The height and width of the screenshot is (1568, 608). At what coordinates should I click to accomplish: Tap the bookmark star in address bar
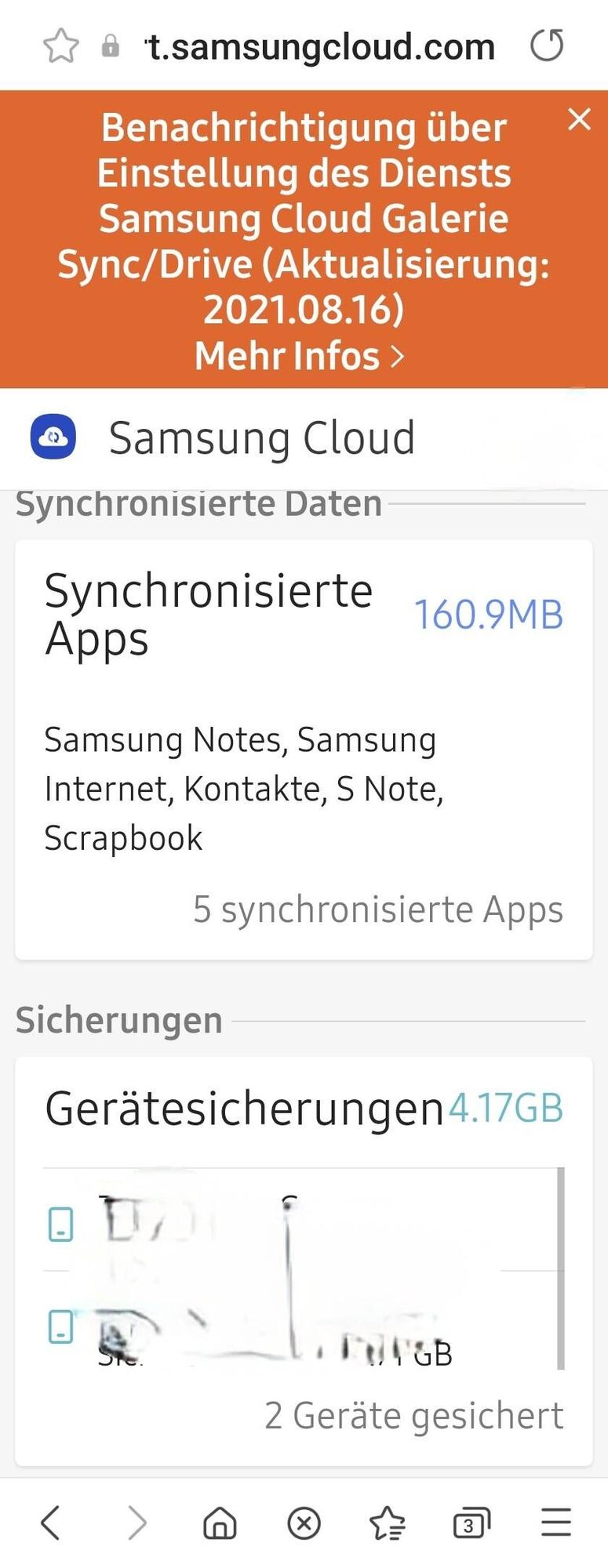(x=60, y=45)
